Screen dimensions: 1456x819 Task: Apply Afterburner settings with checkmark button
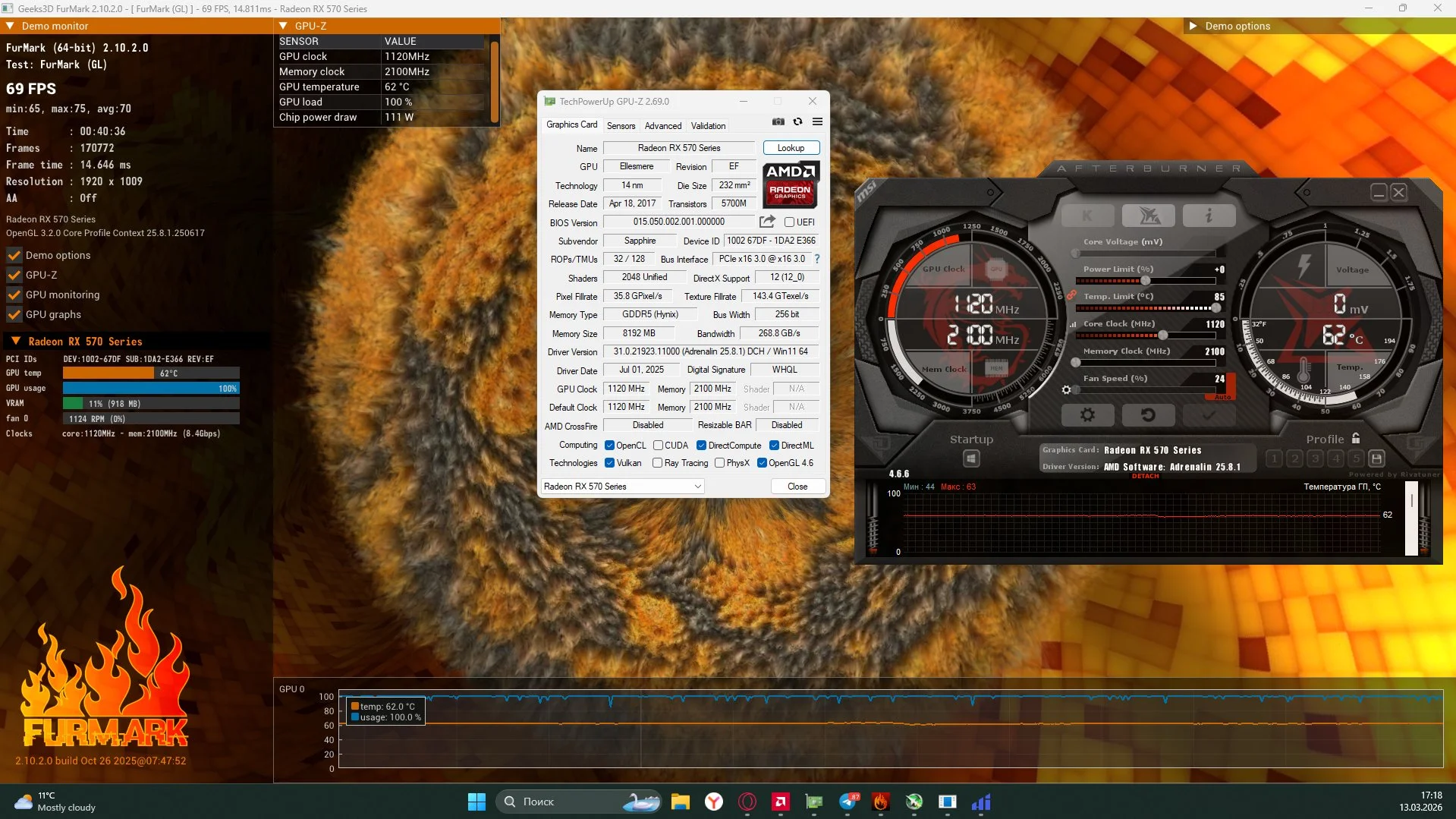pyautogui.click(x=1209, y=415)
